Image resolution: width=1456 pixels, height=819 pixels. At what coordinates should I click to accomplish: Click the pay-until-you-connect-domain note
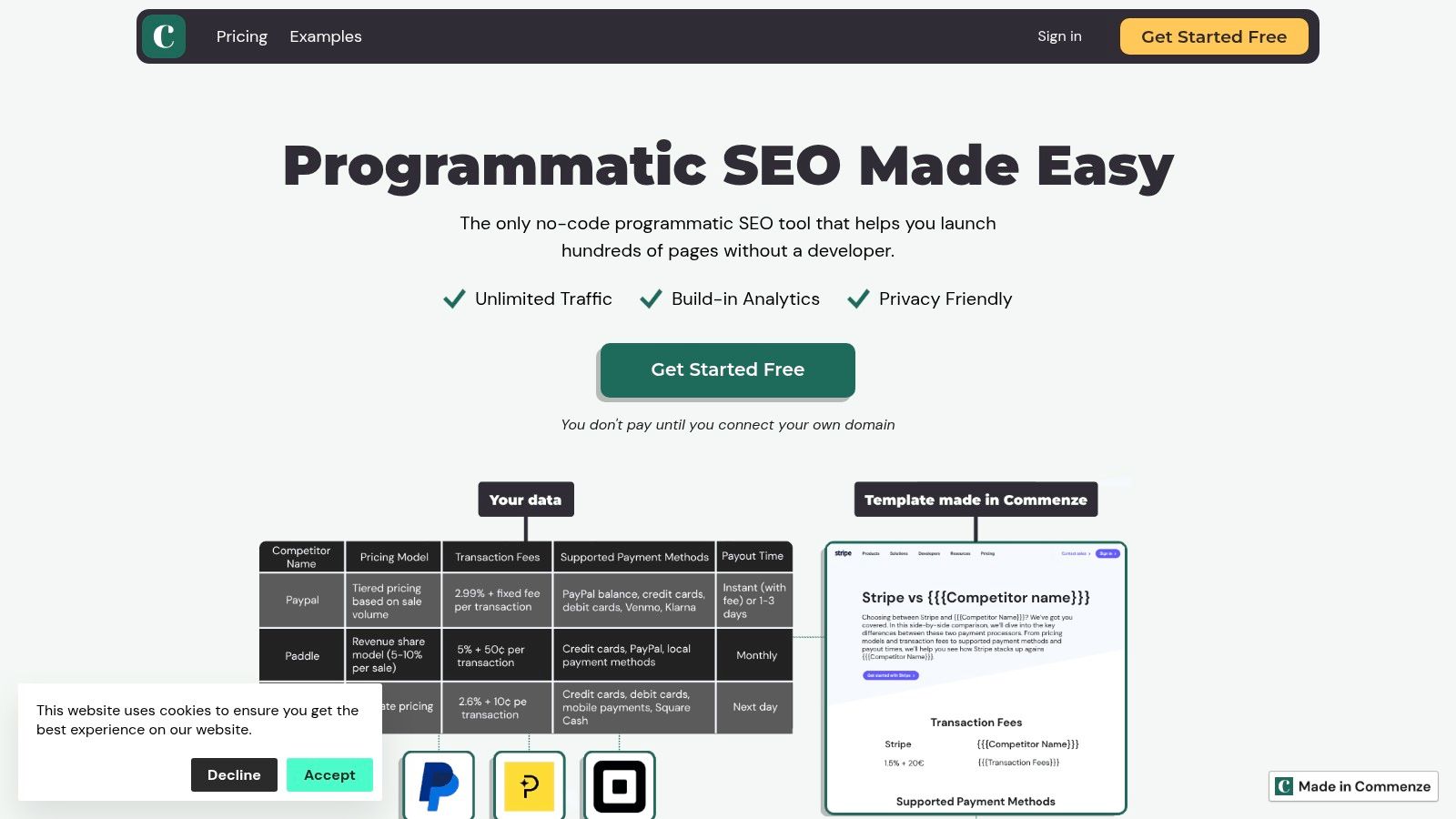tap(728, 425)
